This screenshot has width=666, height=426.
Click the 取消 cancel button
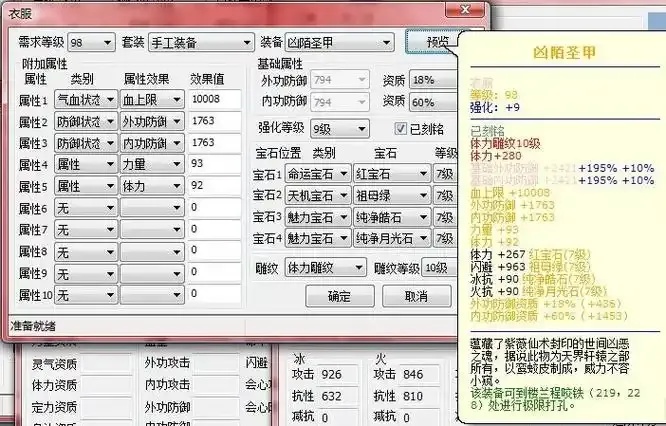tap(417, 296)
